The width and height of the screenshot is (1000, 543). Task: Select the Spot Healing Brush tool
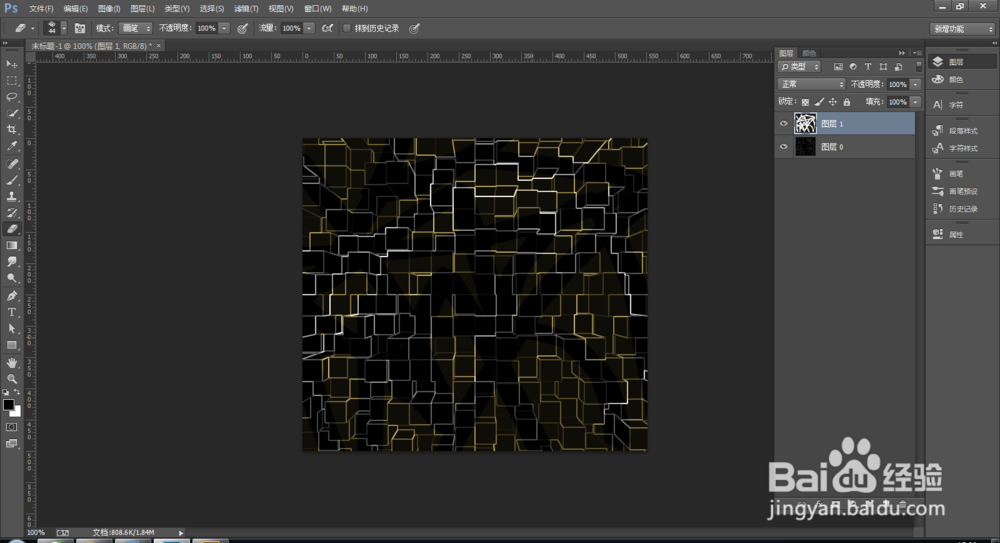[11, 164]
